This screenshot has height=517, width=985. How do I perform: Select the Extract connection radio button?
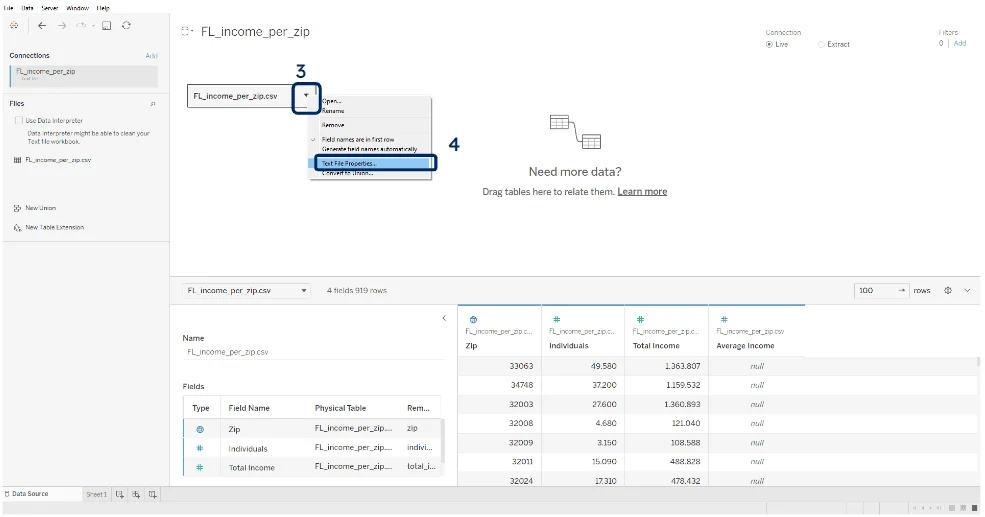coord(822,44)
